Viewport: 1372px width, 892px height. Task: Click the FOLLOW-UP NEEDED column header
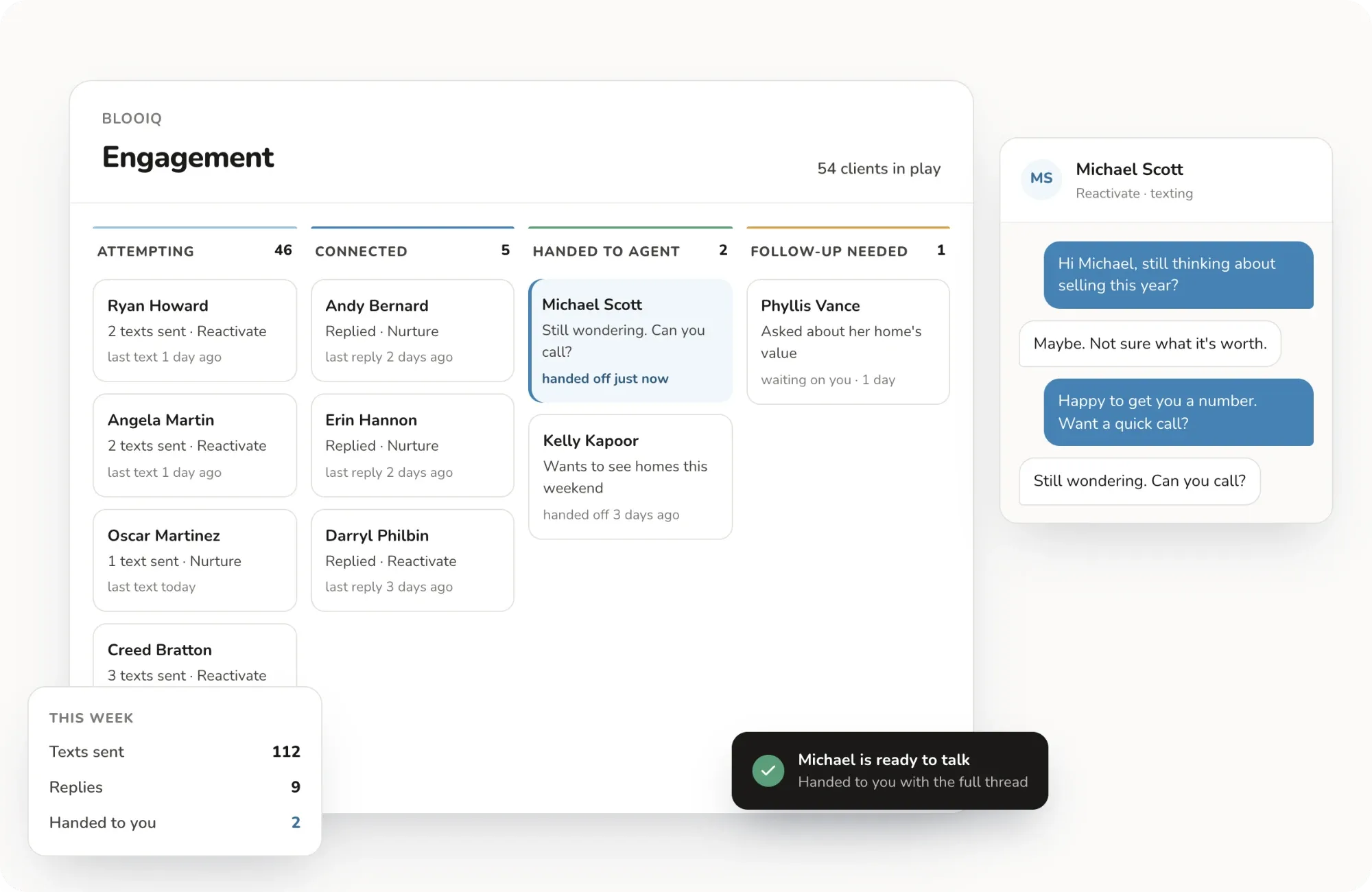pos(829,251)
